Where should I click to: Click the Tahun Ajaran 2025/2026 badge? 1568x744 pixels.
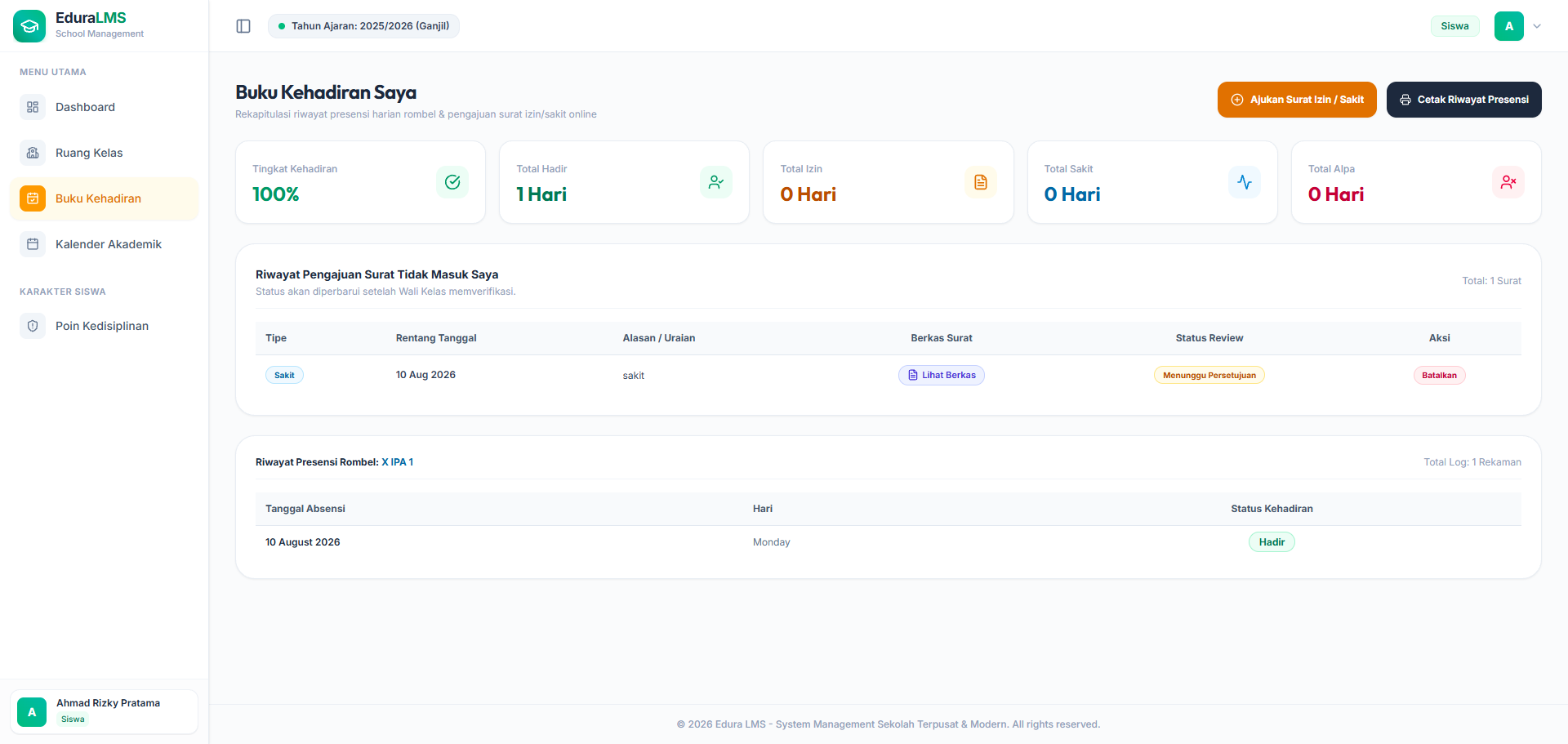click(363, 26)
